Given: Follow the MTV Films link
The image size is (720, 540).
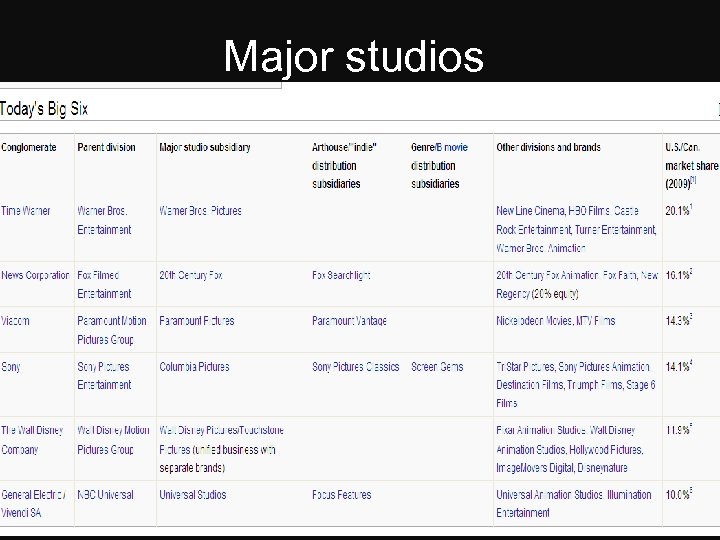Looking at the screenshot, I should (x=596, y=321).
